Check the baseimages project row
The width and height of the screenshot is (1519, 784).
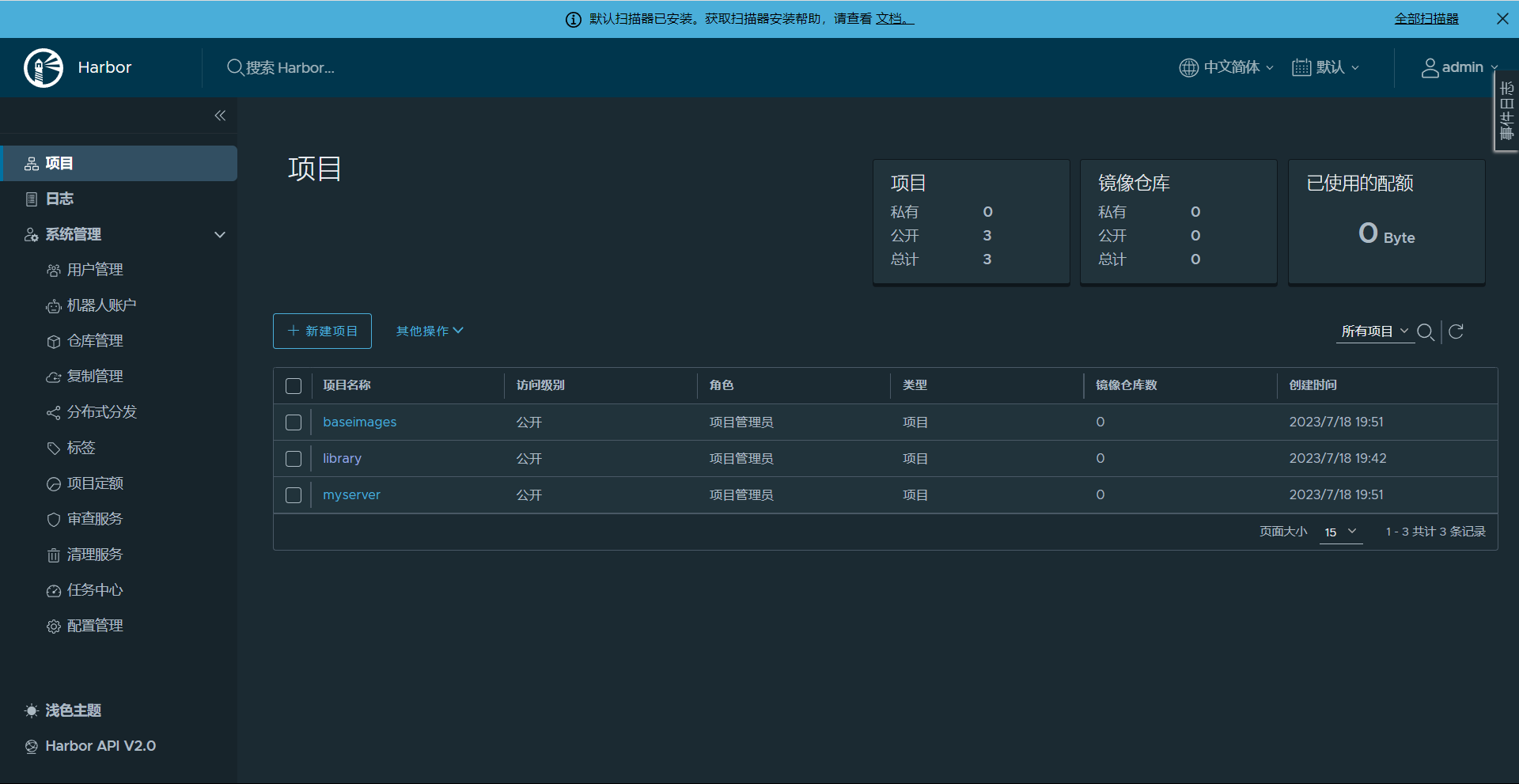(294, 422)
